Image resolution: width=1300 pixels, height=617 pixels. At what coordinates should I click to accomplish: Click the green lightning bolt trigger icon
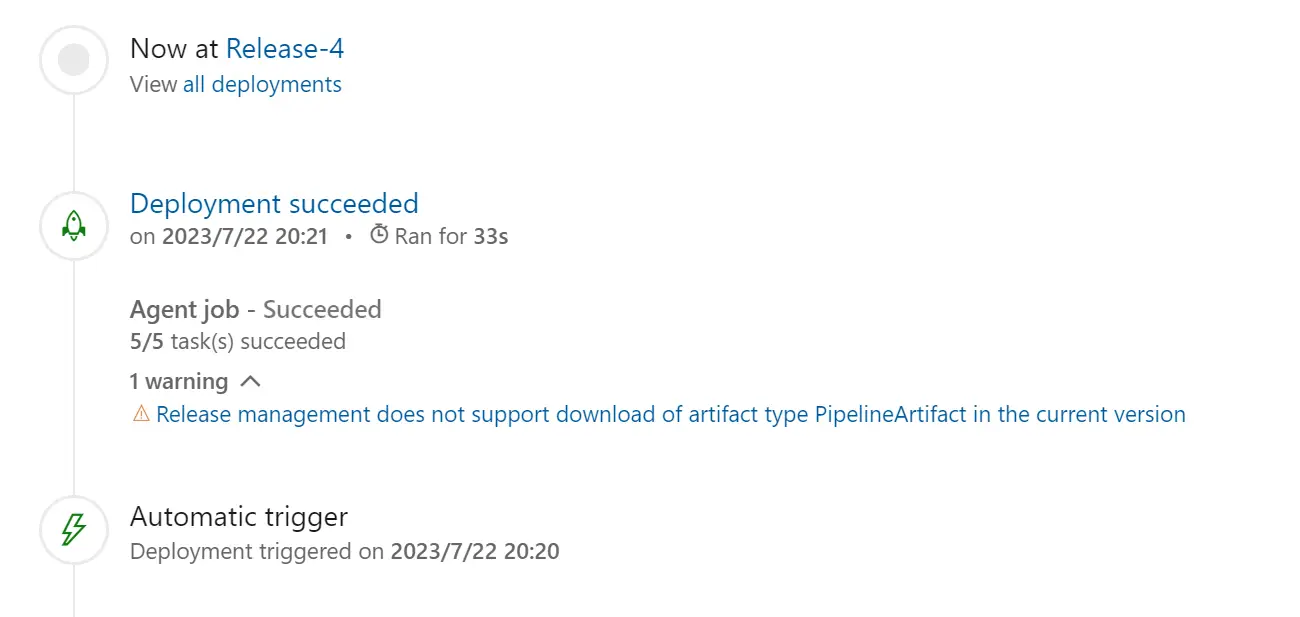[x=73, y=530]
